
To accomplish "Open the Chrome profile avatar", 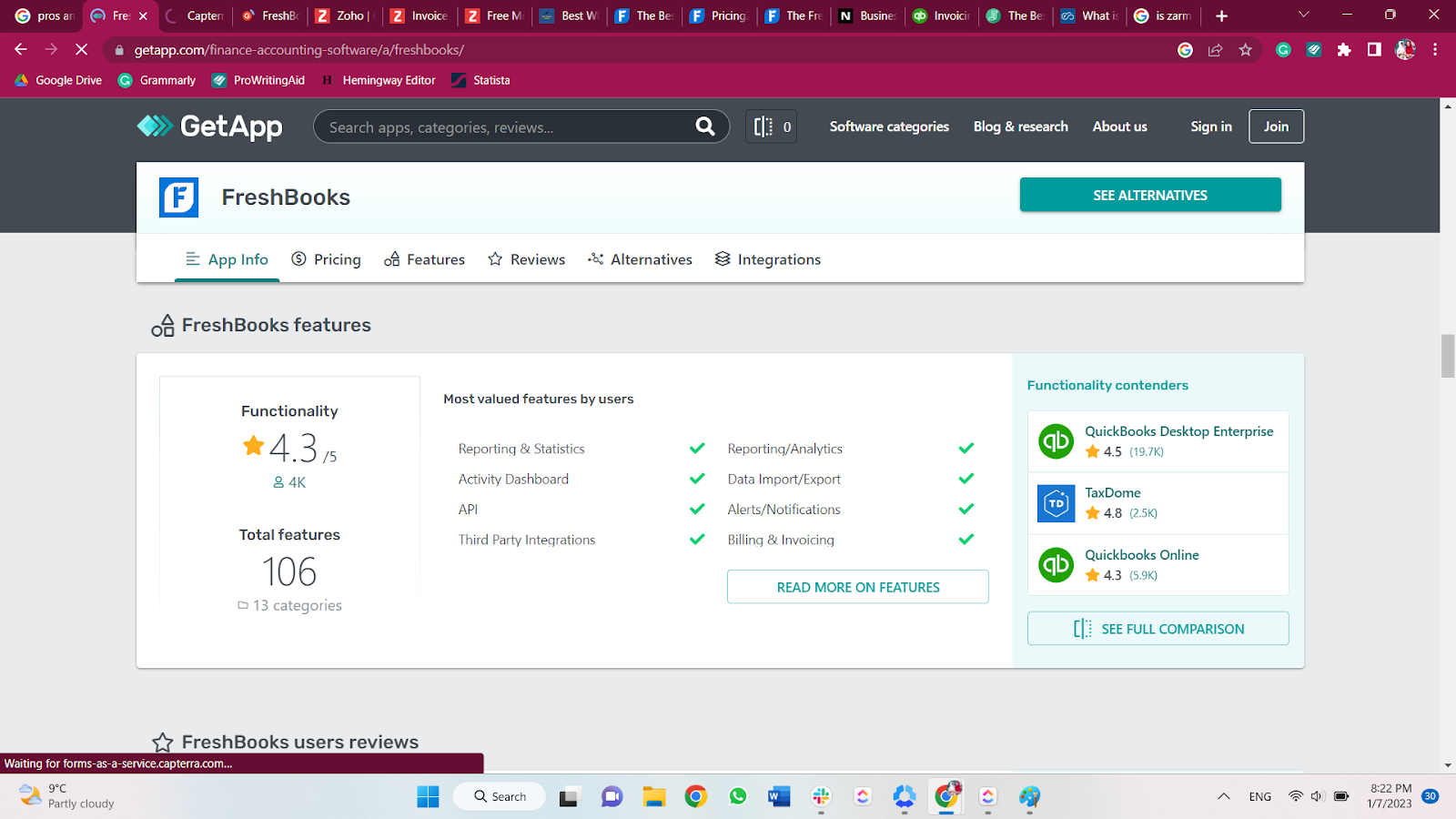I will [1405, 50].
